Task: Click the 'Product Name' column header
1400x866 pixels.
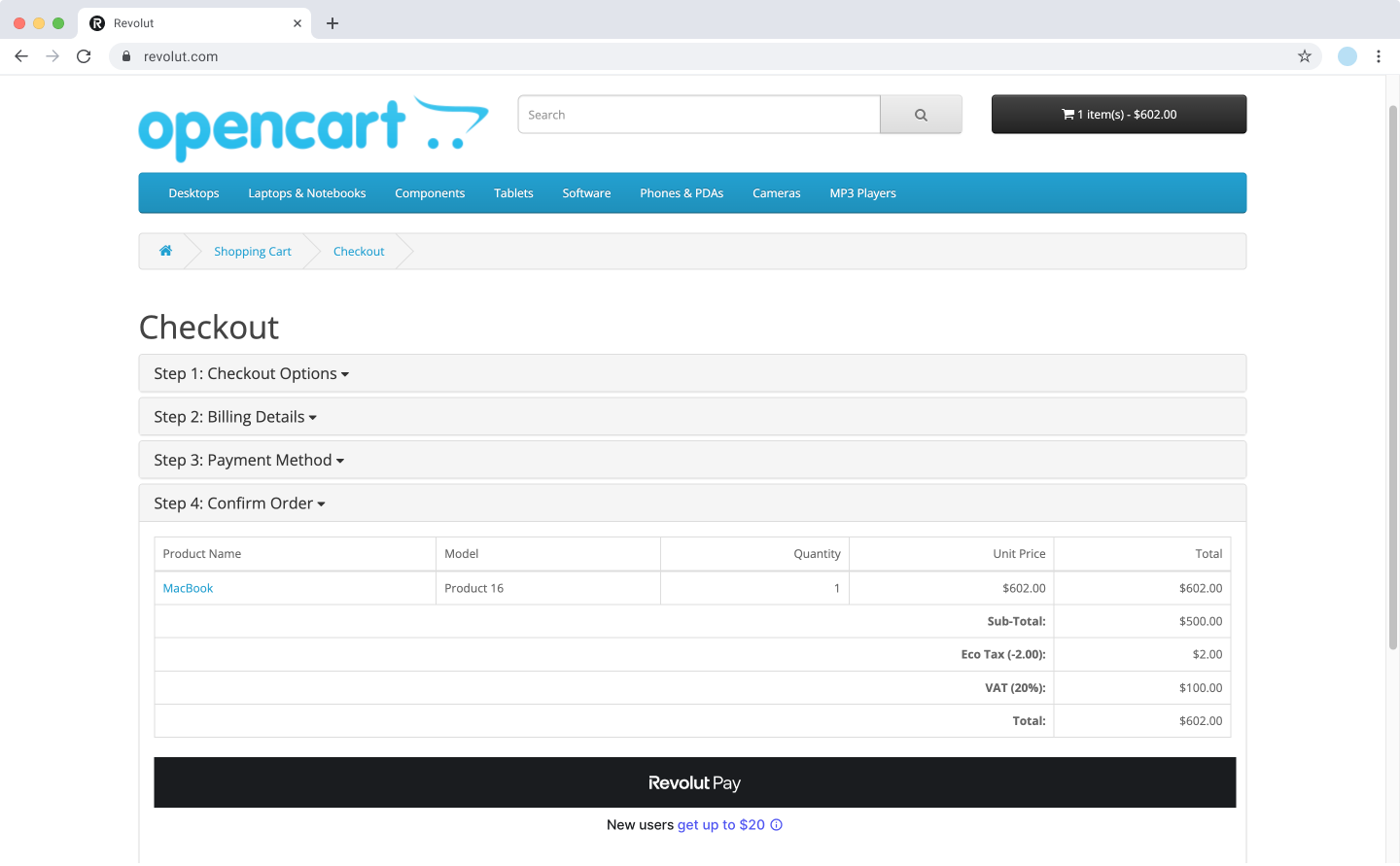Action: pyautogui.click(x=202, y=554)
